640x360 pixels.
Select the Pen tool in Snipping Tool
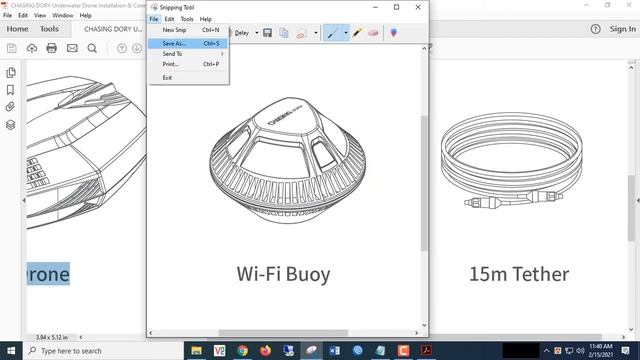(x=333, y=33)
